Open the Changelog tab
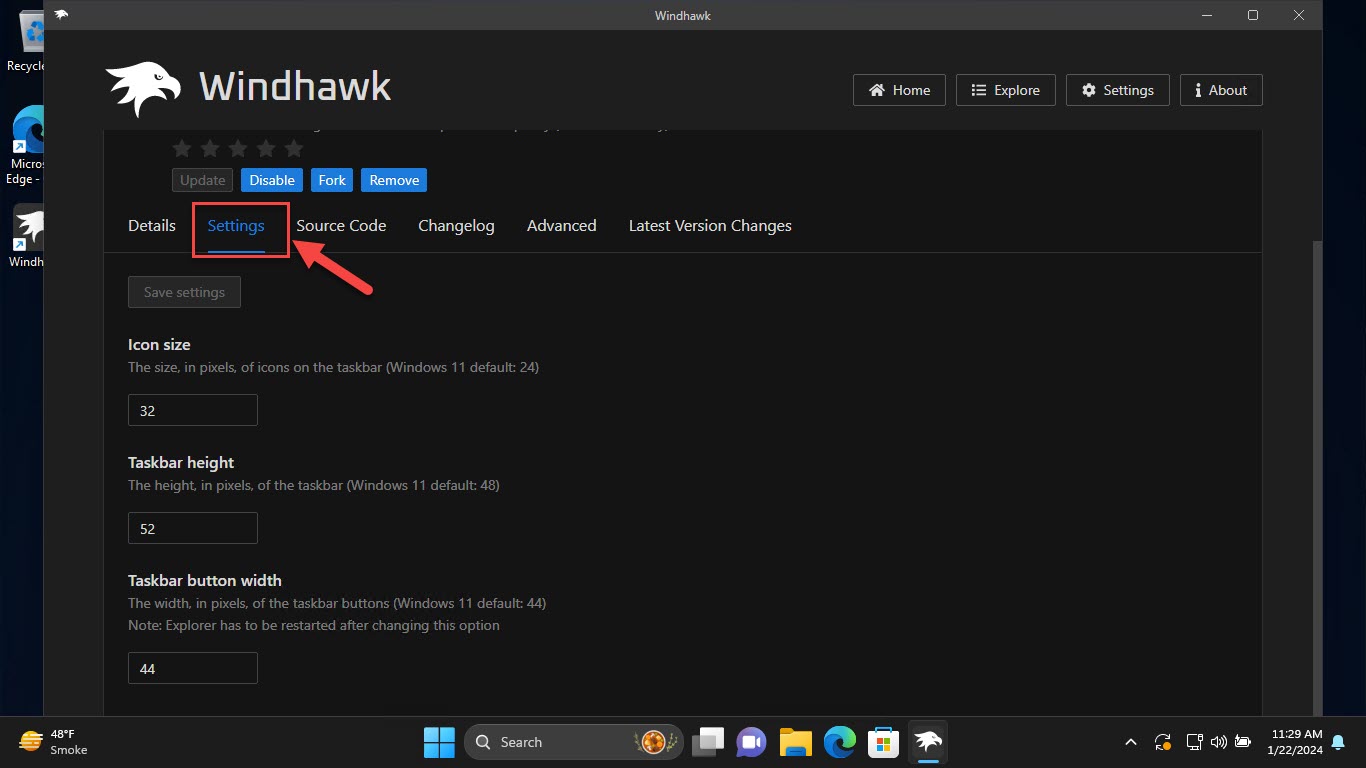Screen dimensions: 1366x768 456,226
